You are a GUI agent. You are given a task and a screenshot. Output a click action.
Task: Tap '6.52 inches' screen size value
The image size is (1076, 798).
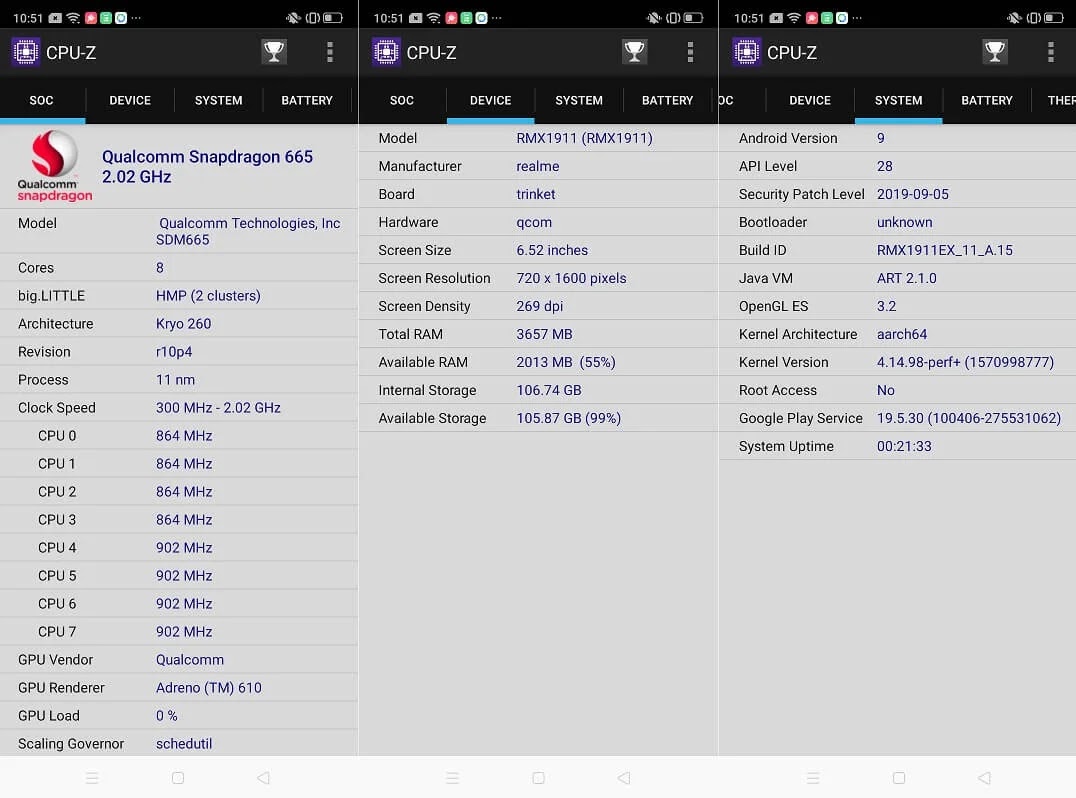pos(552,250)
